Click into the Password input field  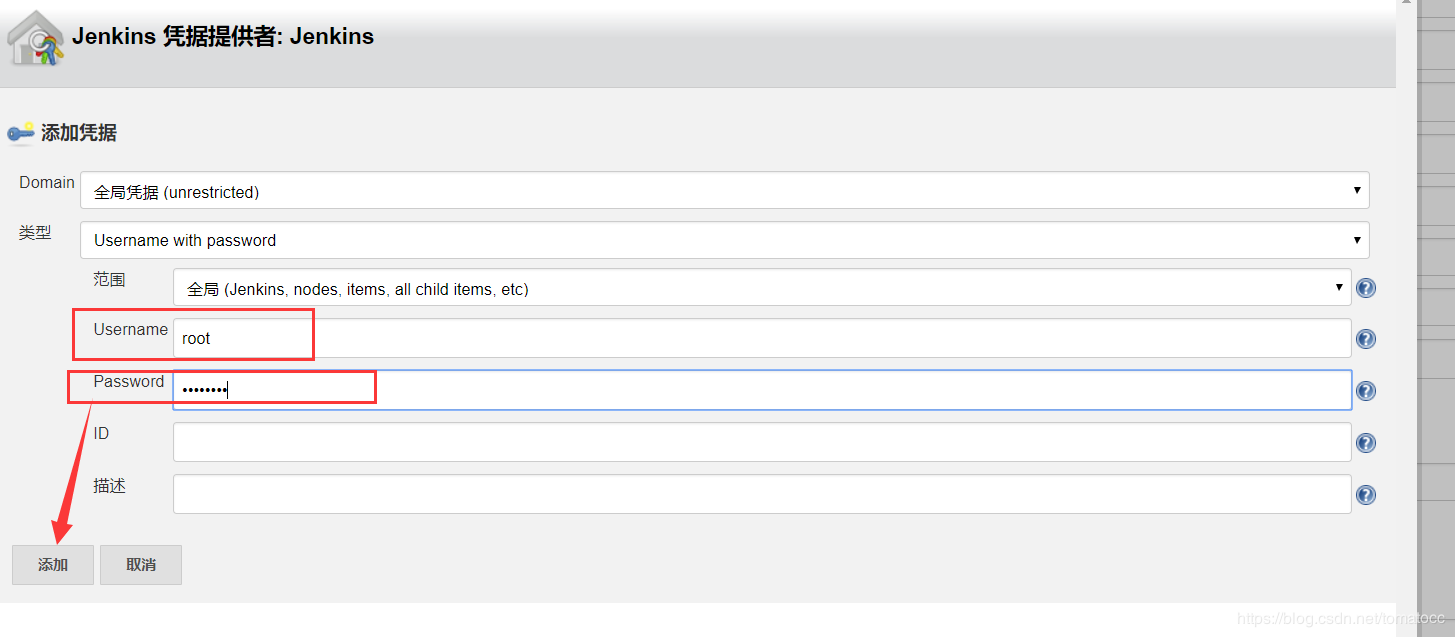click(x=761, y=390)
